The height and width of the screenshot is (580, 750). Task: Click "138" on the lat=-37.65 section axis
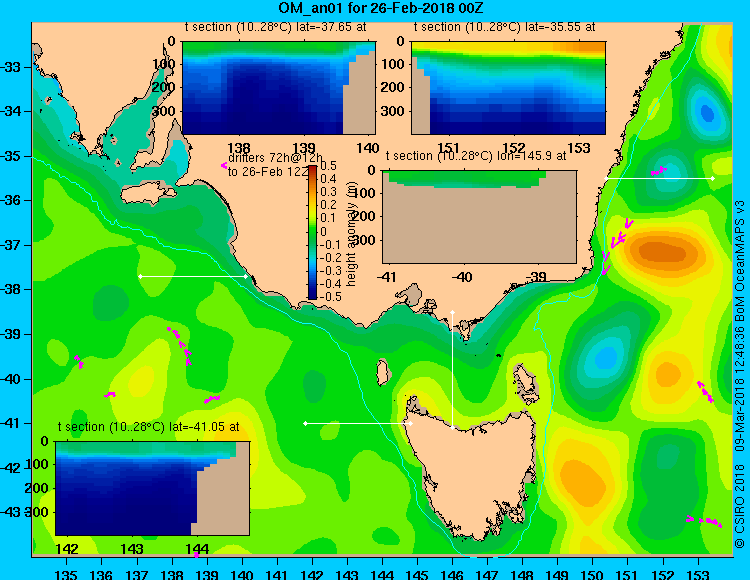[x=239, y=148]
